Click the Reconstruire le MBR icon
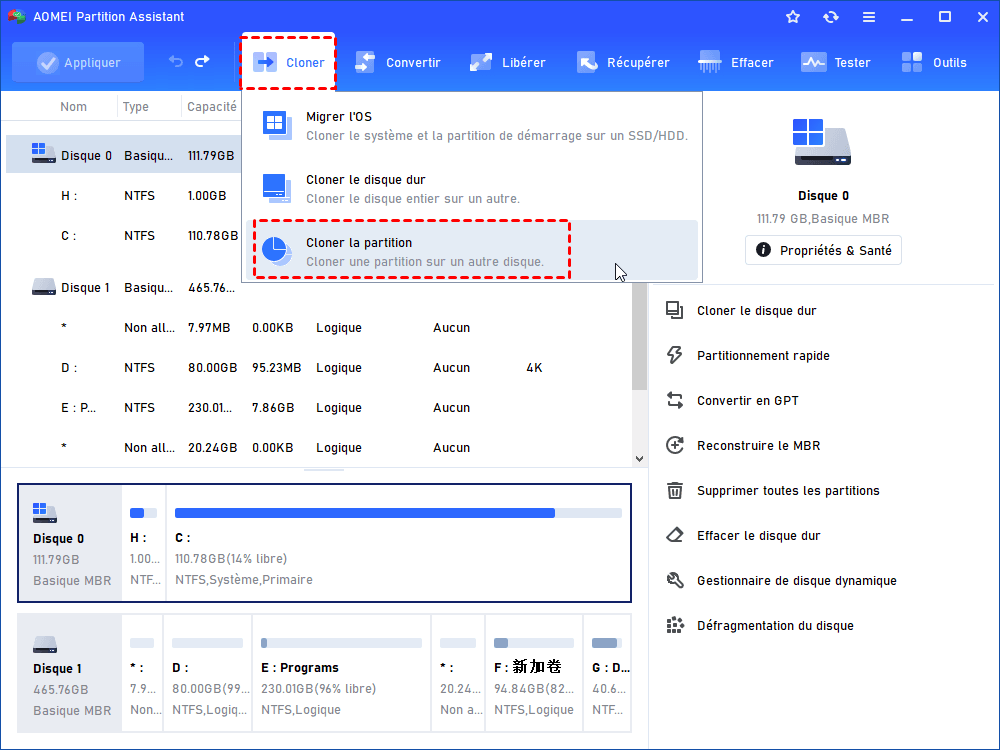This screenshot has width=1000, height=750. pyautogui.click(x=675, y=445)
